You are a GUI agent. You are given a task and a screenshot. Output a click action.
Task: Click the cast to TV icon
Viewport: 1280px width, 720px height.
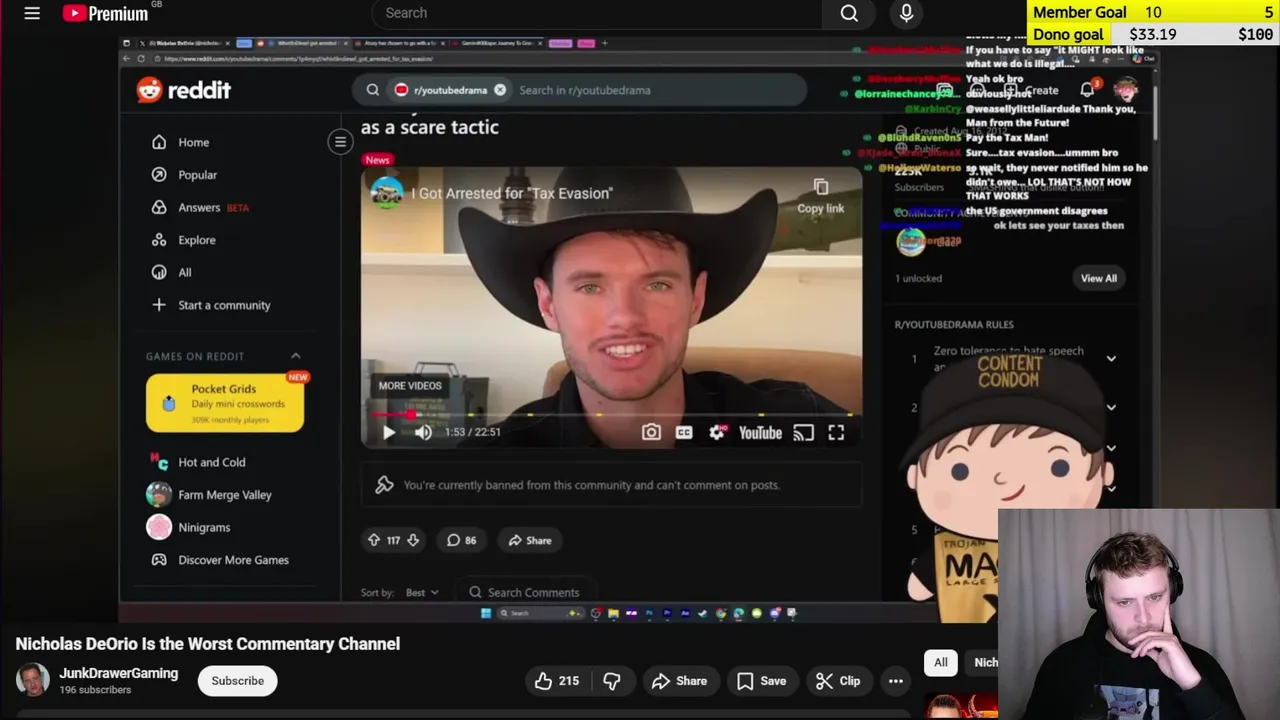(803, 432)
